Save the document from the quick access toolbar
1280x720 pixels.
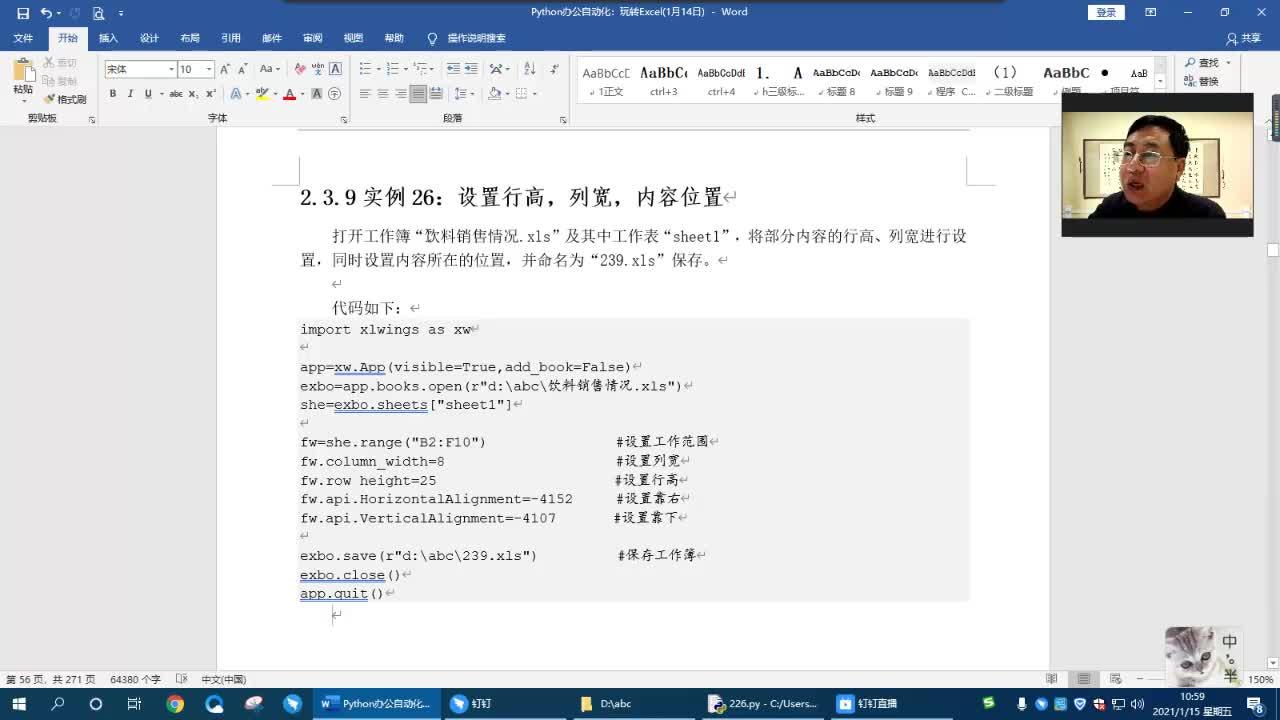(x=23, y=13)
